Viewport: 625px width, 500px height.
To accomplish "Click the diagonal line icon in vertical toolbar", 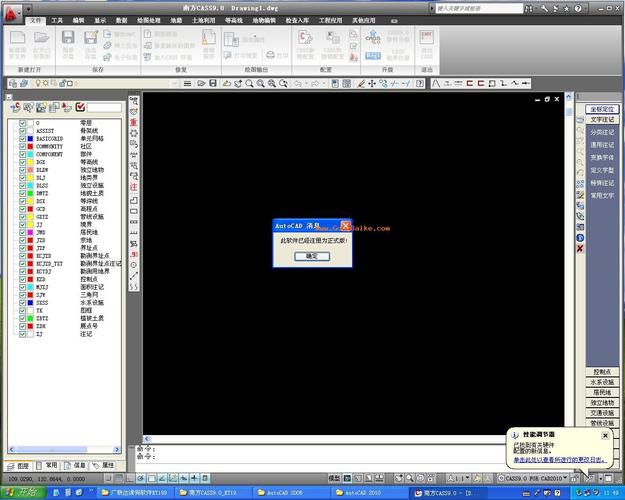I will pos(134,276).
